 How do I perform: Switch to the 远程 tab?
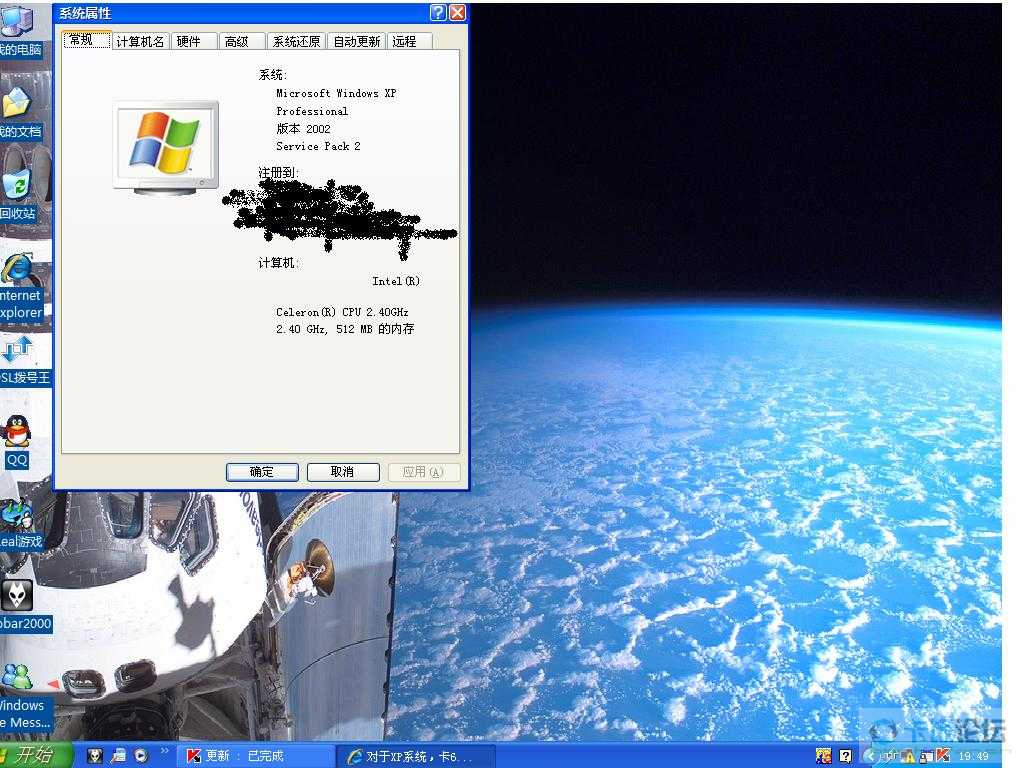coord(409,41)
